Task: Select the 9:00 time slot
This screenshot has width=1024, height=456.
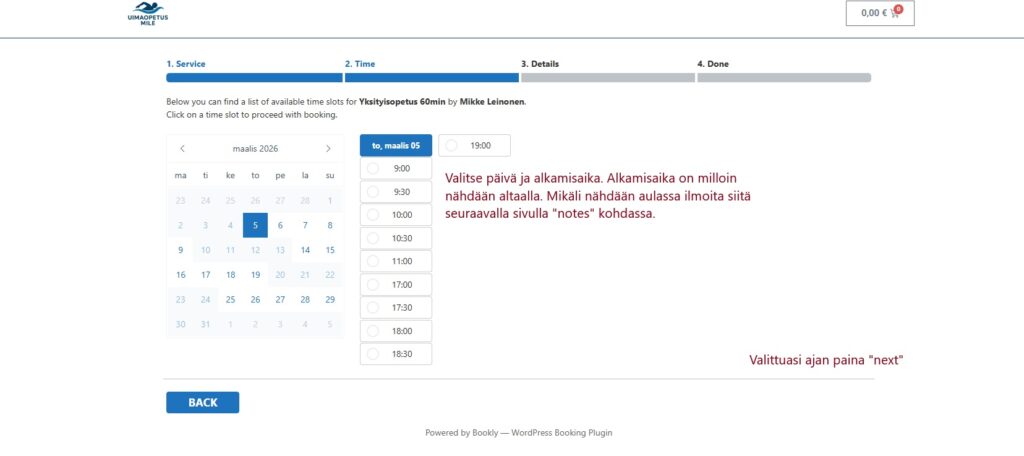Action: click(396, 169)
